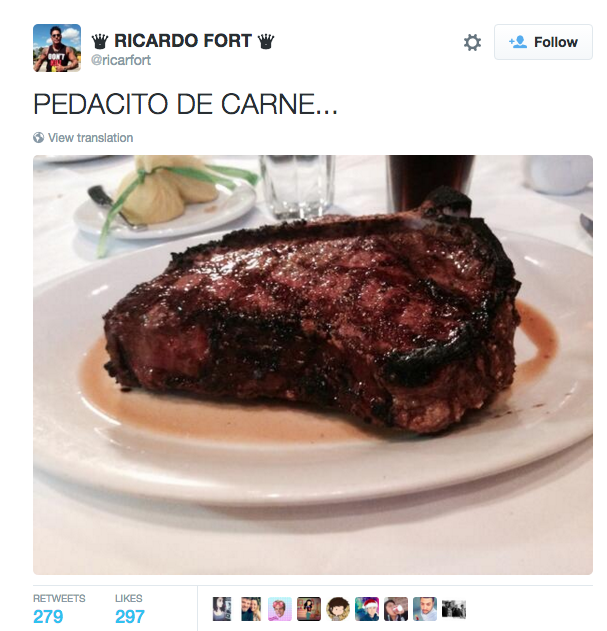Open the @ricarfort handle link
Image resolution: width=607 pixels, height=631 pixels.
pos(121,60)
